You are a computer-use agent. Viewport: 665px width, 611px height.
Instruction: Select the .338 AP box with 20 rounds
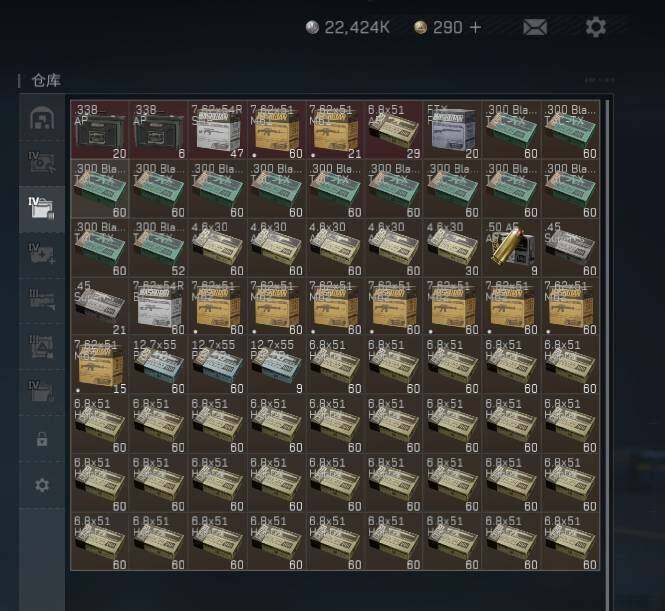tap(100, 130)
